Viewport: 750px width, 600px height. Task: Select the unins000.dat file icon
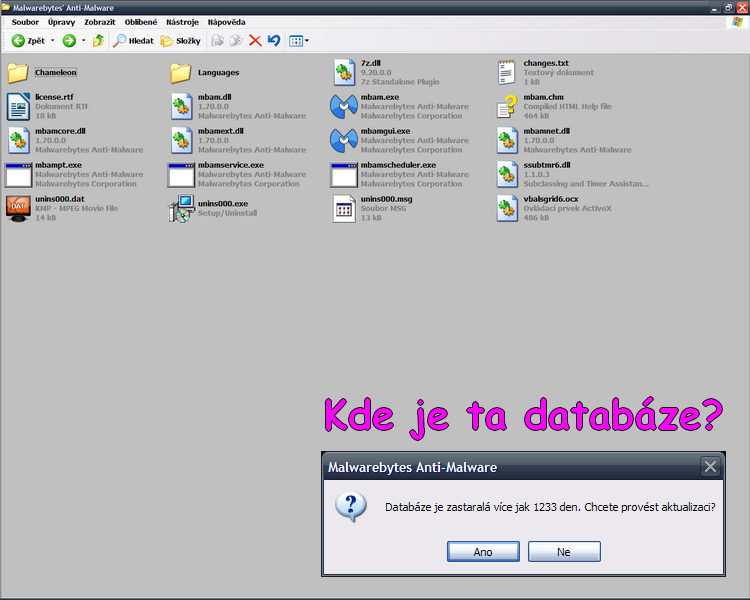[x=18, y=209]
